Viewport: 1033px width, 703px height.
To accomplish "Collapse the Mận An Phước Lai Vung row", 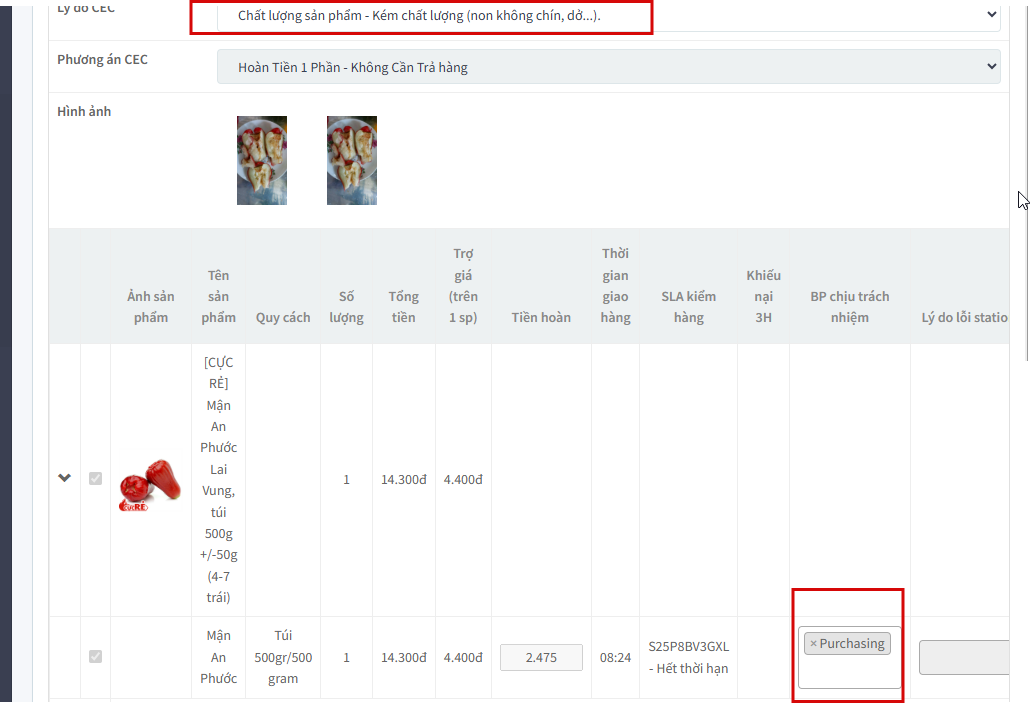I will coord(65,478).
